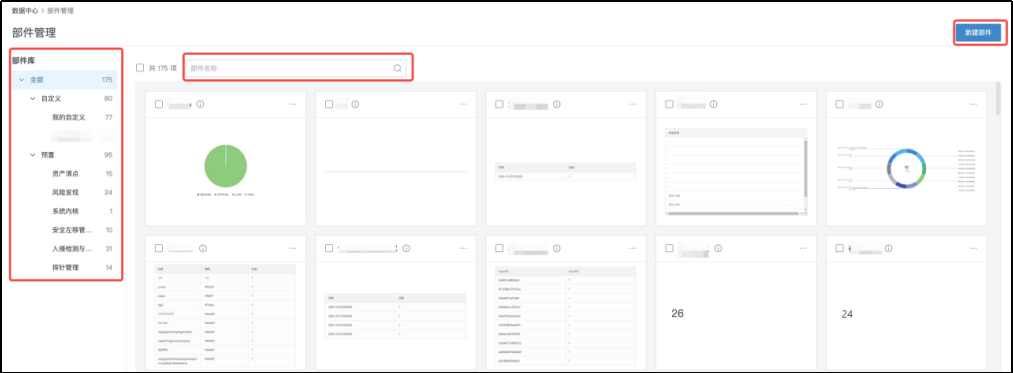Viewport: 1013px width, 373px height.
Task: Open the 资产清点 category
Action: [x=65, y=174]
